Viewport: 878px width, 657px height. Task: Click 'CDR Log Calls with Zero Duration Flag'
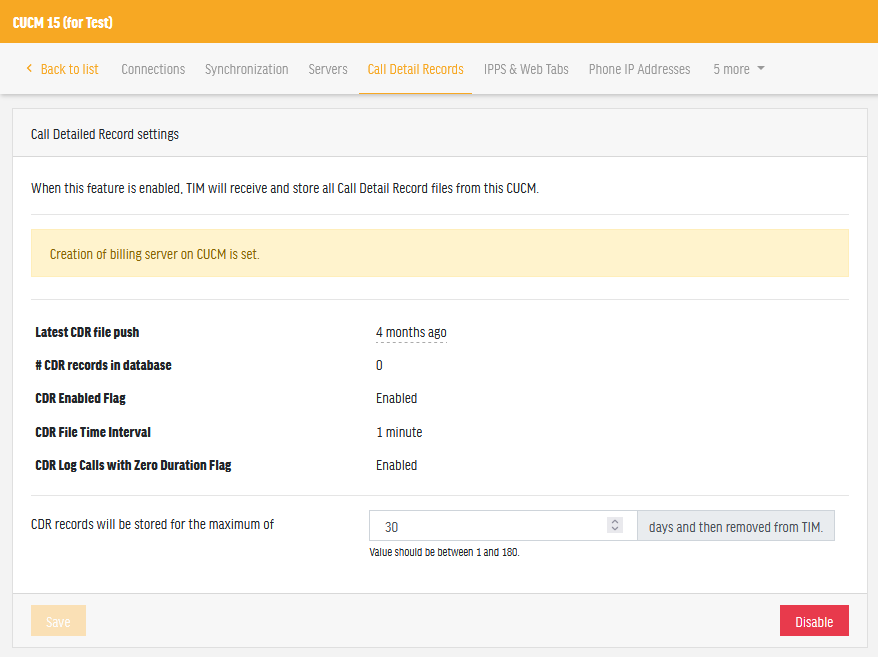coord(133,465)
